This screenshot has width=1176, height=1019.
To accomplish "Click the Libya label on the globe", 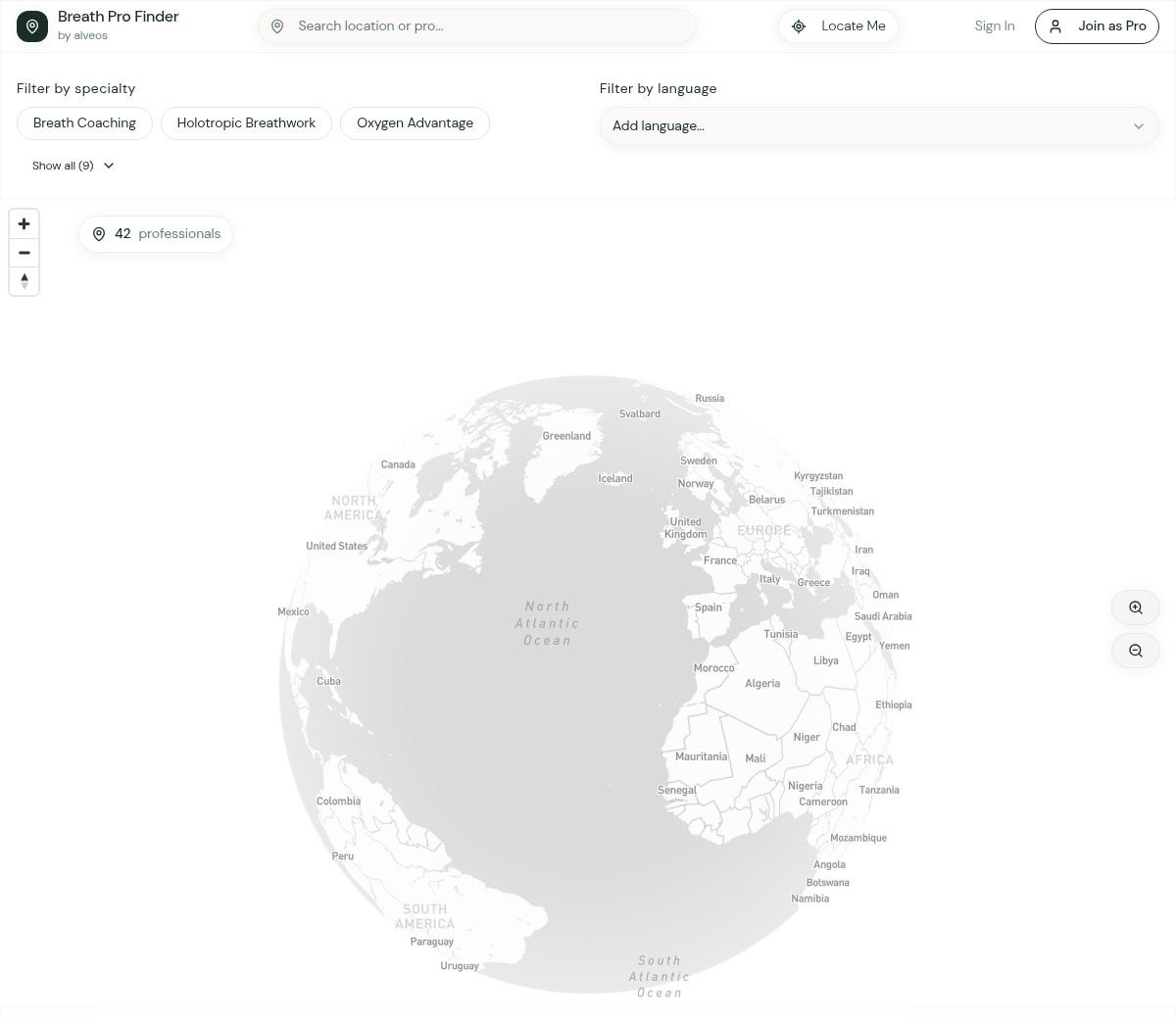I will coord(826,661).
